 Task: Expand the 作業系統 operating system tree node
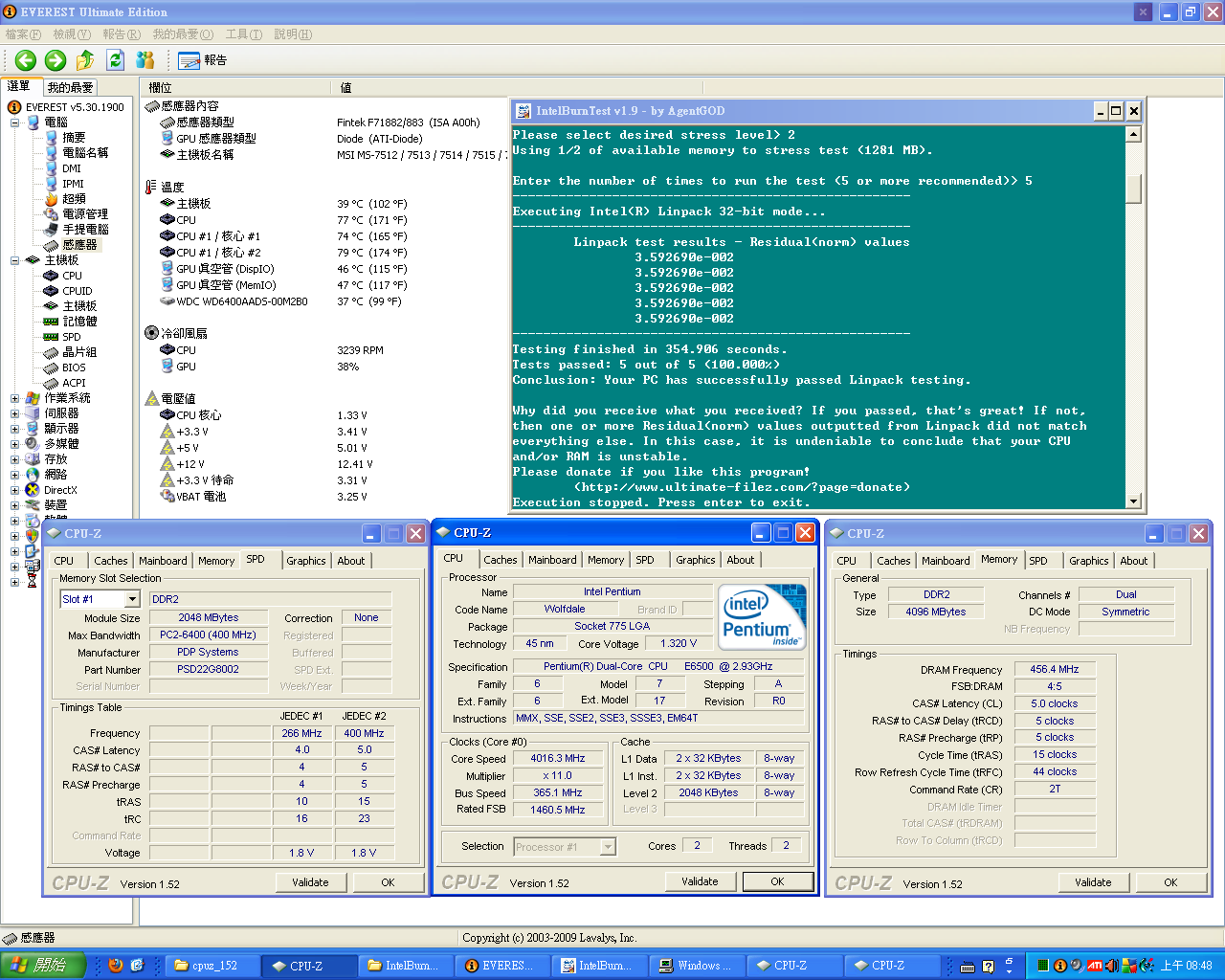pyautogui.click(x=14, y=398)
